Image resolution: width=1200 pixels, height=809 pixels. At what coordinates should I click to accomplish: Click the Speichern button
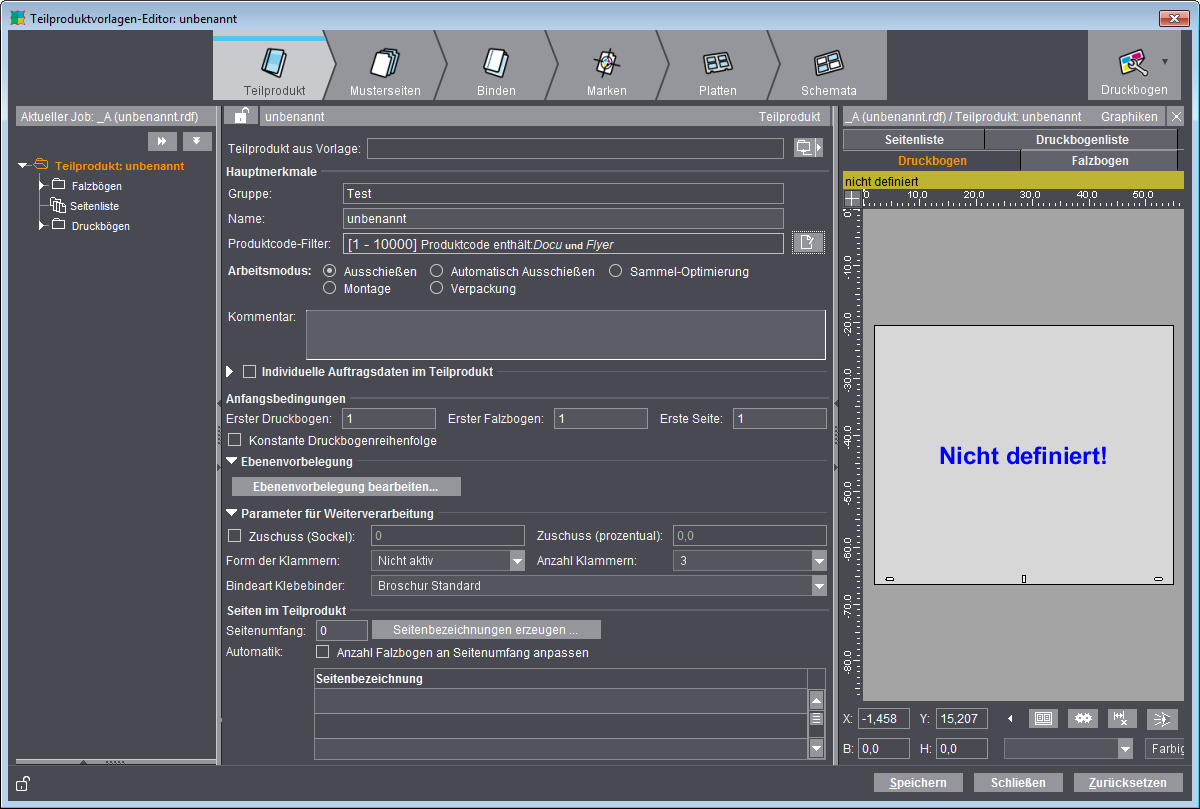pyautogui.click(x=918, y=783)
